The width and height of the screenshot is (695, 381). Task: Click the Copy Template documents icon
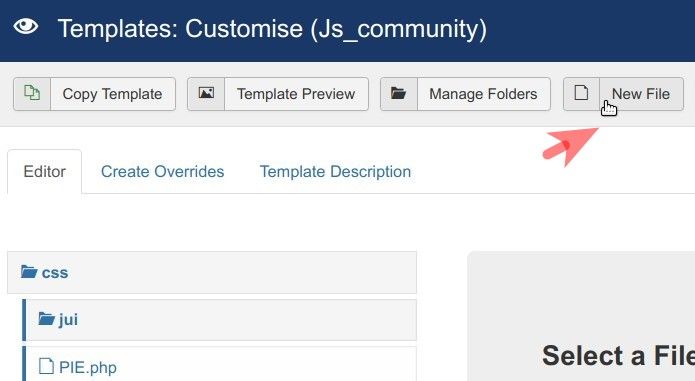coord(32,93)
